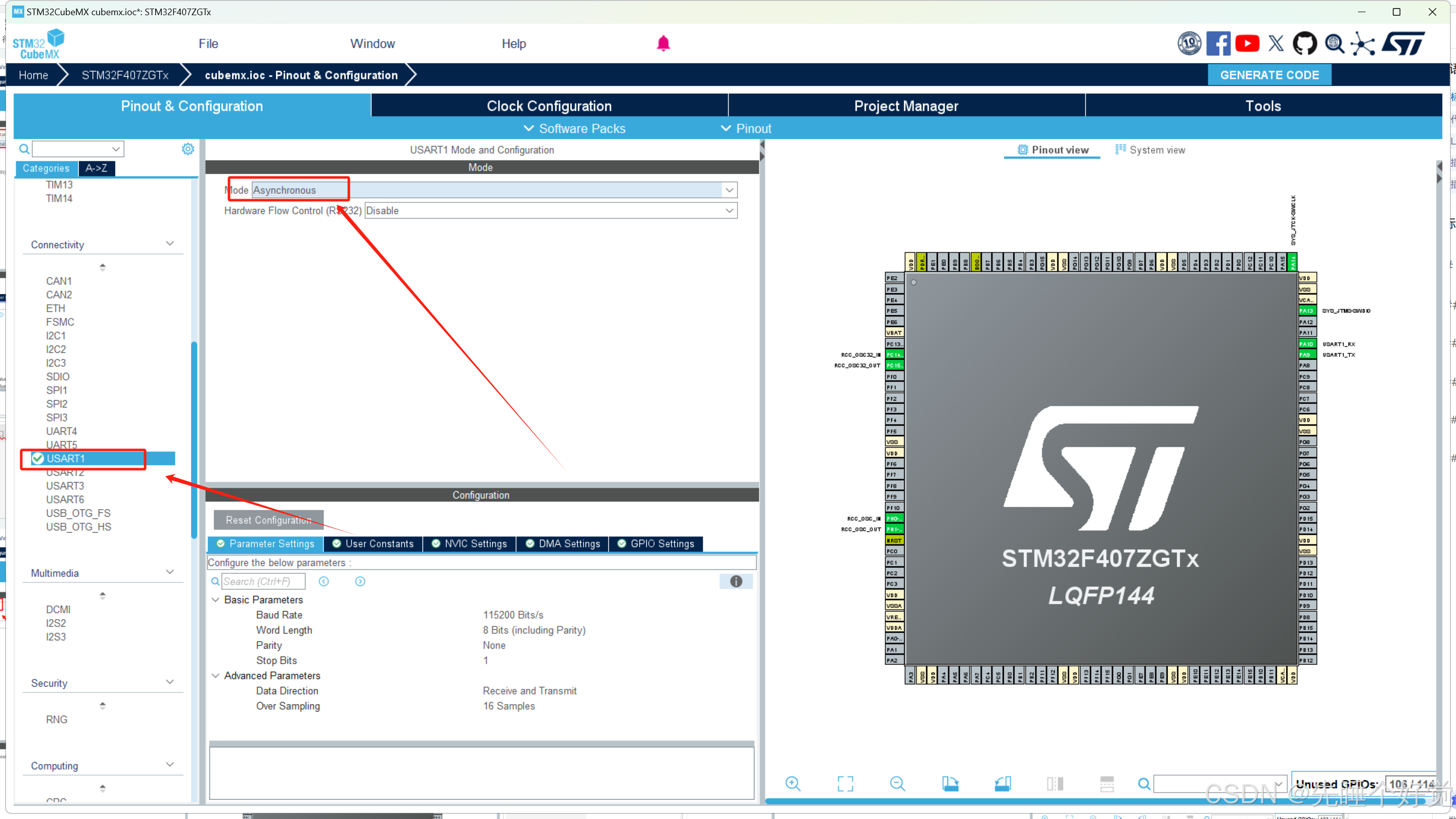
Task: Click the notification bell icon
Action: click(x=663, y=43)
